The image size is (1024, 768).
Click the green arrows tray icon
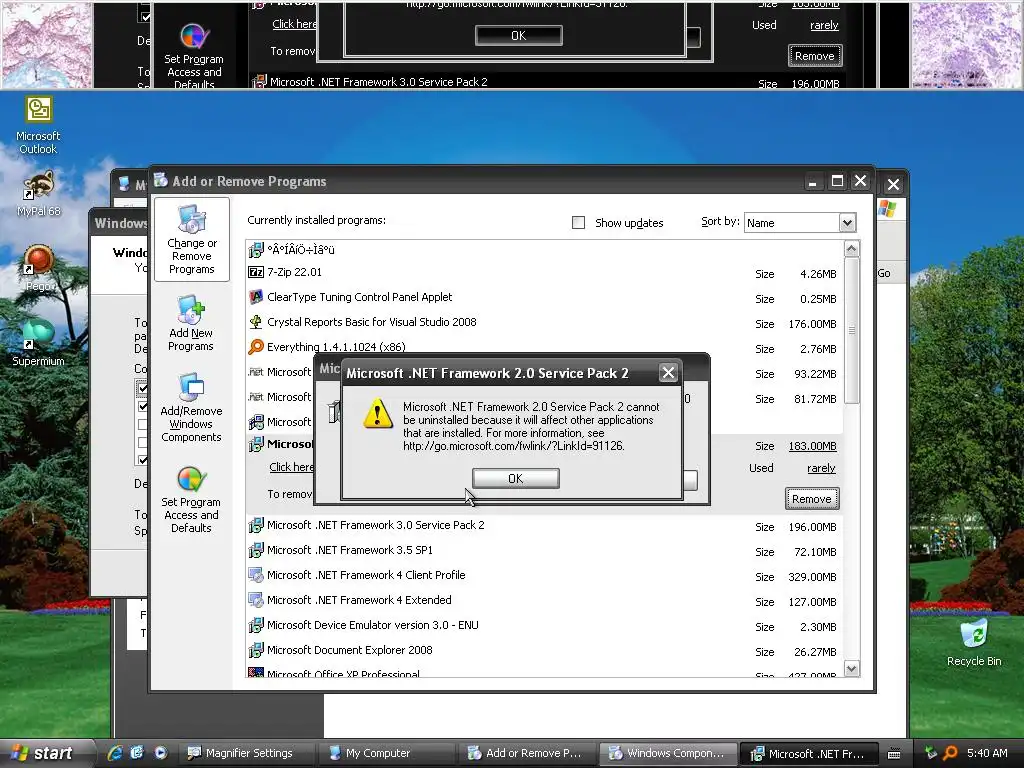point(930,753)
